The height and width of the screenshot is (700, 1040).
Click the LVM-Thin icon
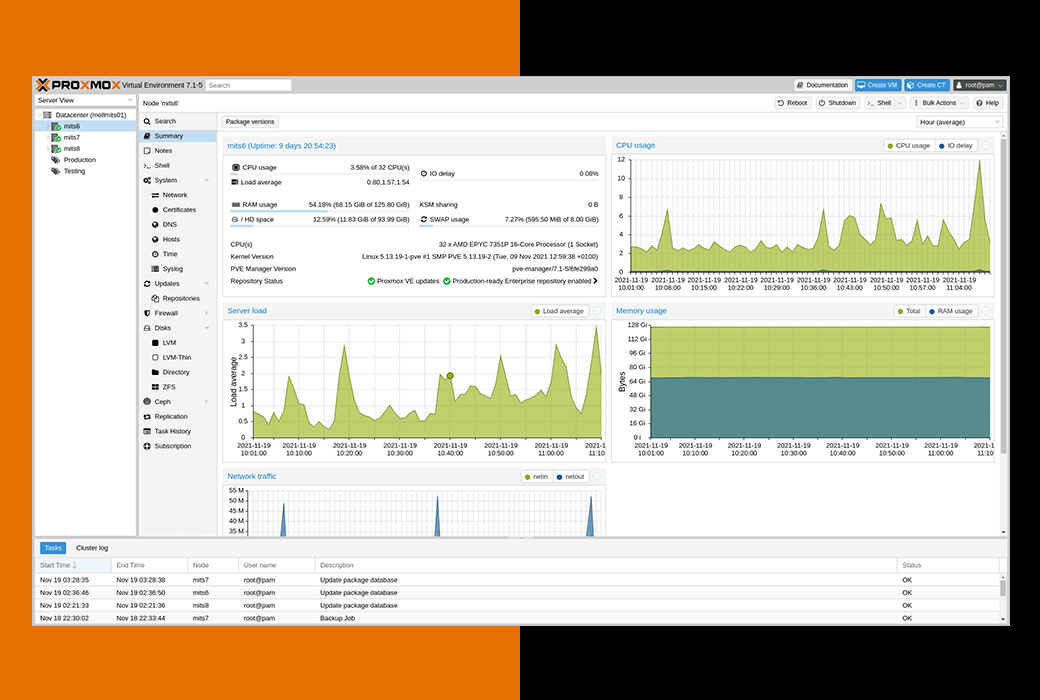tap(155, 358)
